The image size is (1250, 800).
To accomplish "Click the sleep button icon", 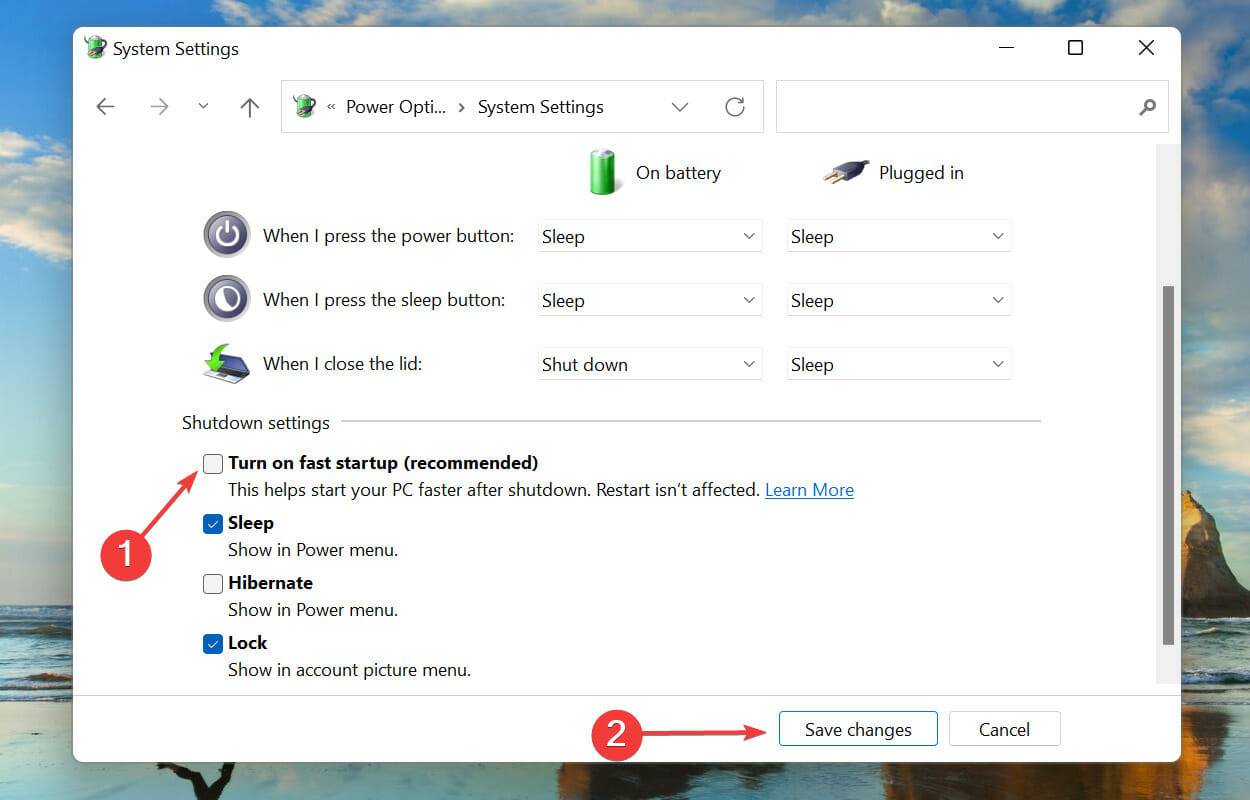I will tap(226, 299).
